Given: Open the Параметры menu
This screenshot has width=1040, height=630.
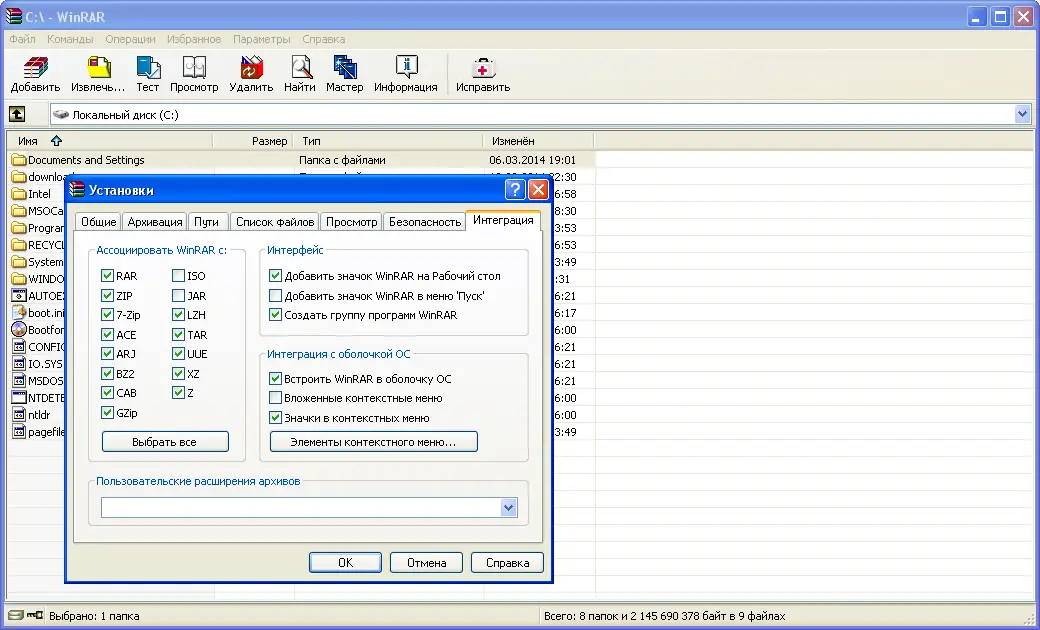Looking at the screenshot, I should tap(261, 39).
